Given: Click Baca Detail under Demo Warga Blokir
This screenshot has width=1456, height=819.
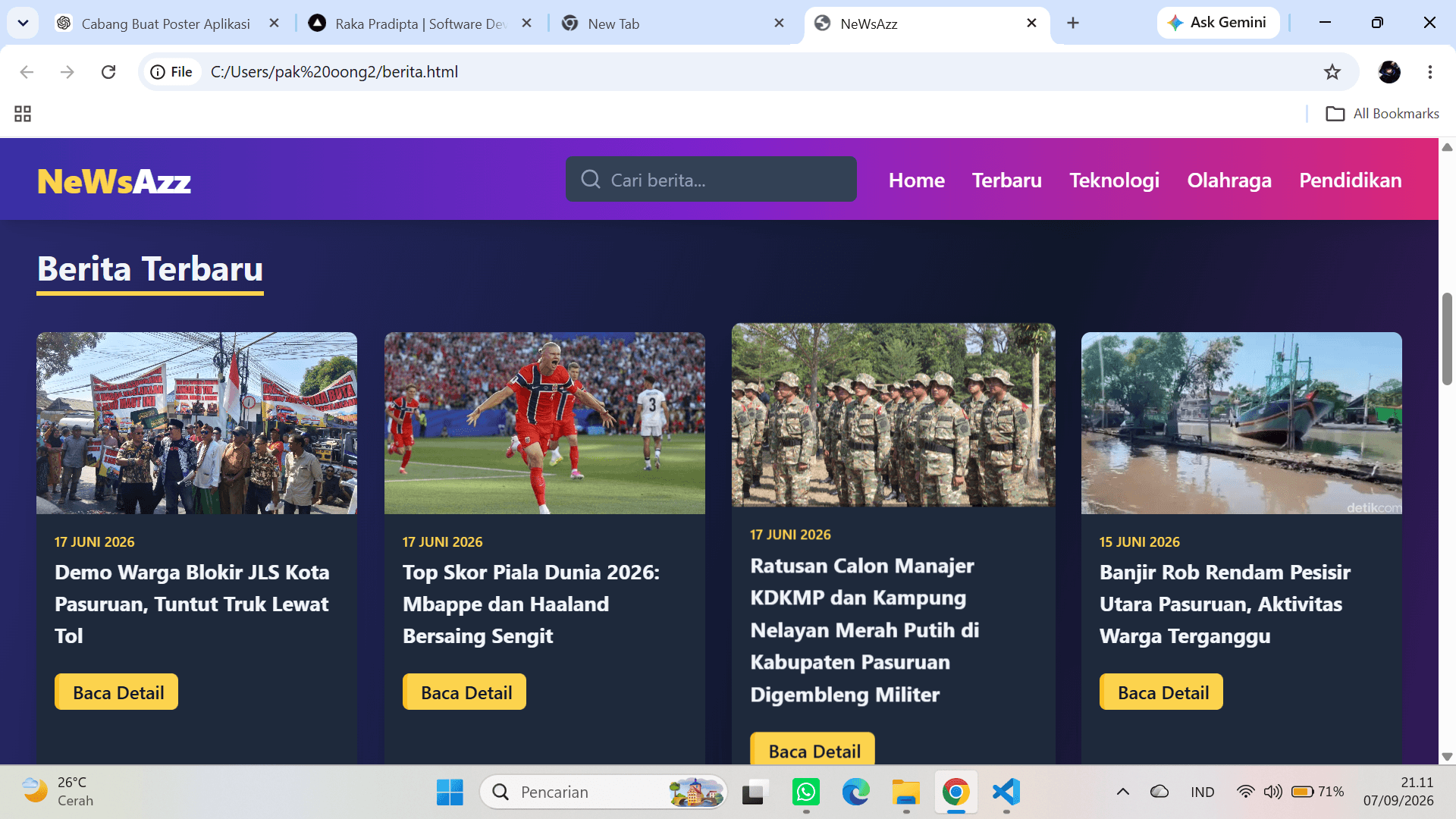Looking at the screenshot, I should pos(117,692).
